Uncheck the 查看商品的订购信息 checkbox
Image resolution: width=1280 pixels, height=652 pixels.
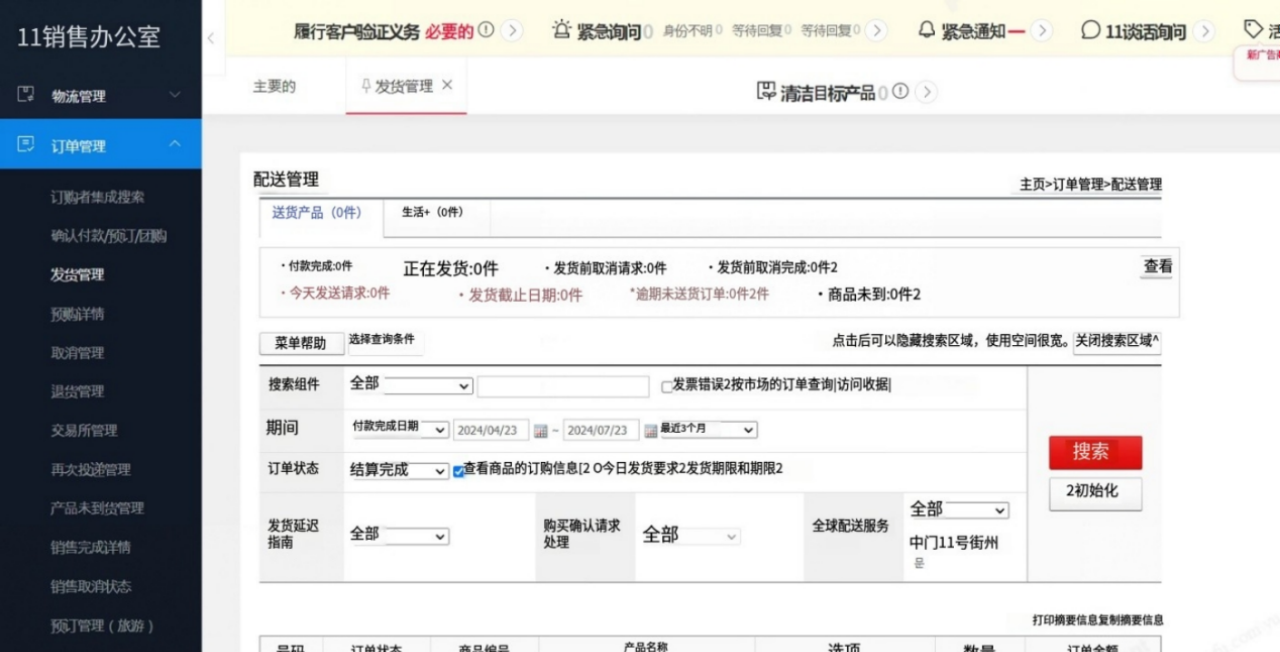point(459,471)
